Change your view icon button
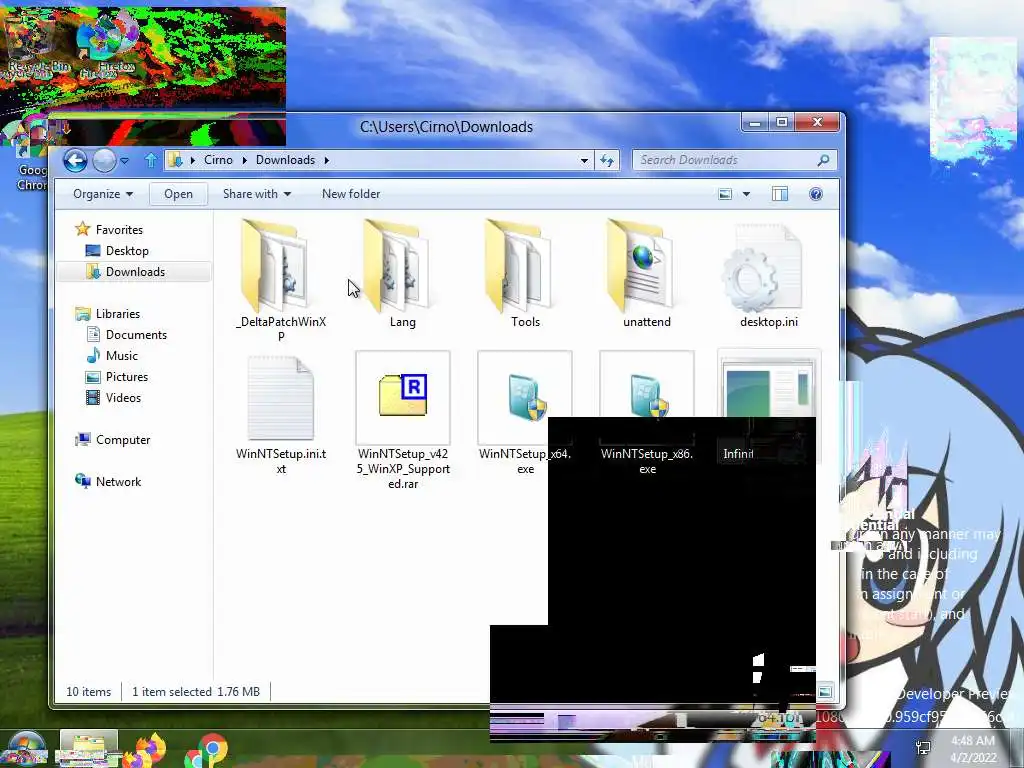The width and height of the screenshot is (1024, 768). click(725, 194)
